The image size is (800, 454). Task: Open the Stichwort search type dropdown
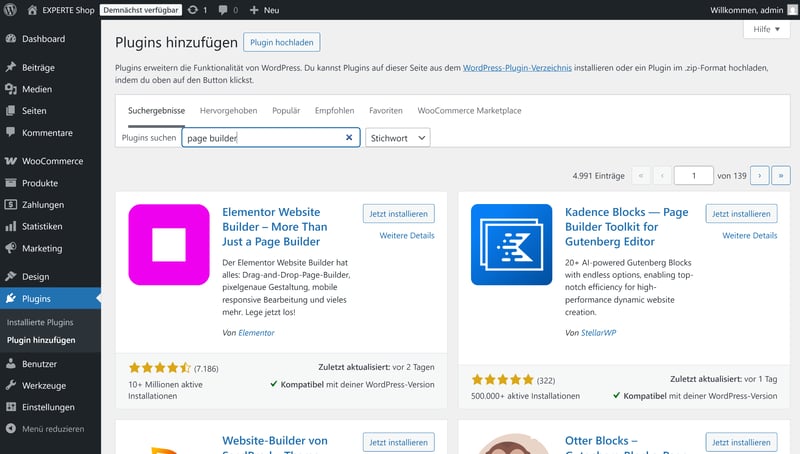[397, 138]
